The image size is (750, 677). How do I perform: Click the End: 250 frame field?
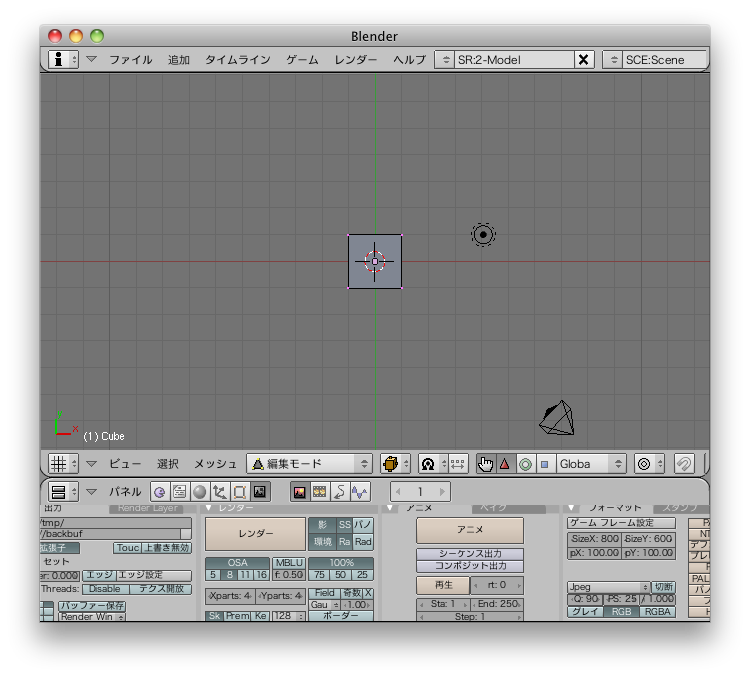(497, 604)
